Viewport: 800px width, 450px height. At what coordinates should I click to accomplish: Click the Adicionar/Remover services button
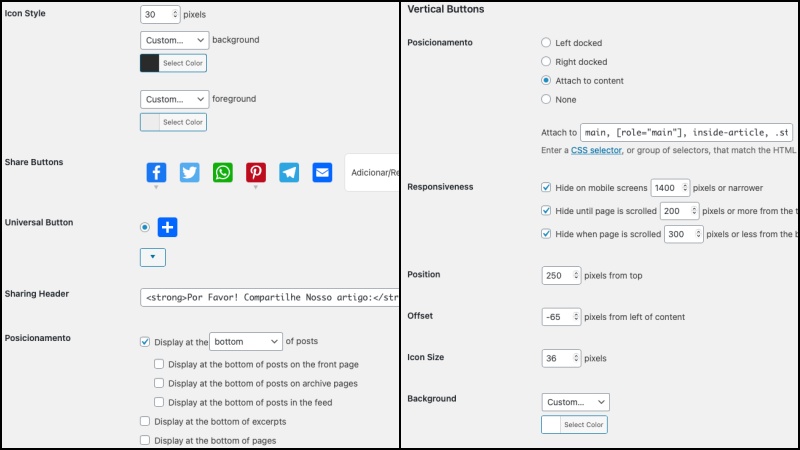[x=372, y=172]
